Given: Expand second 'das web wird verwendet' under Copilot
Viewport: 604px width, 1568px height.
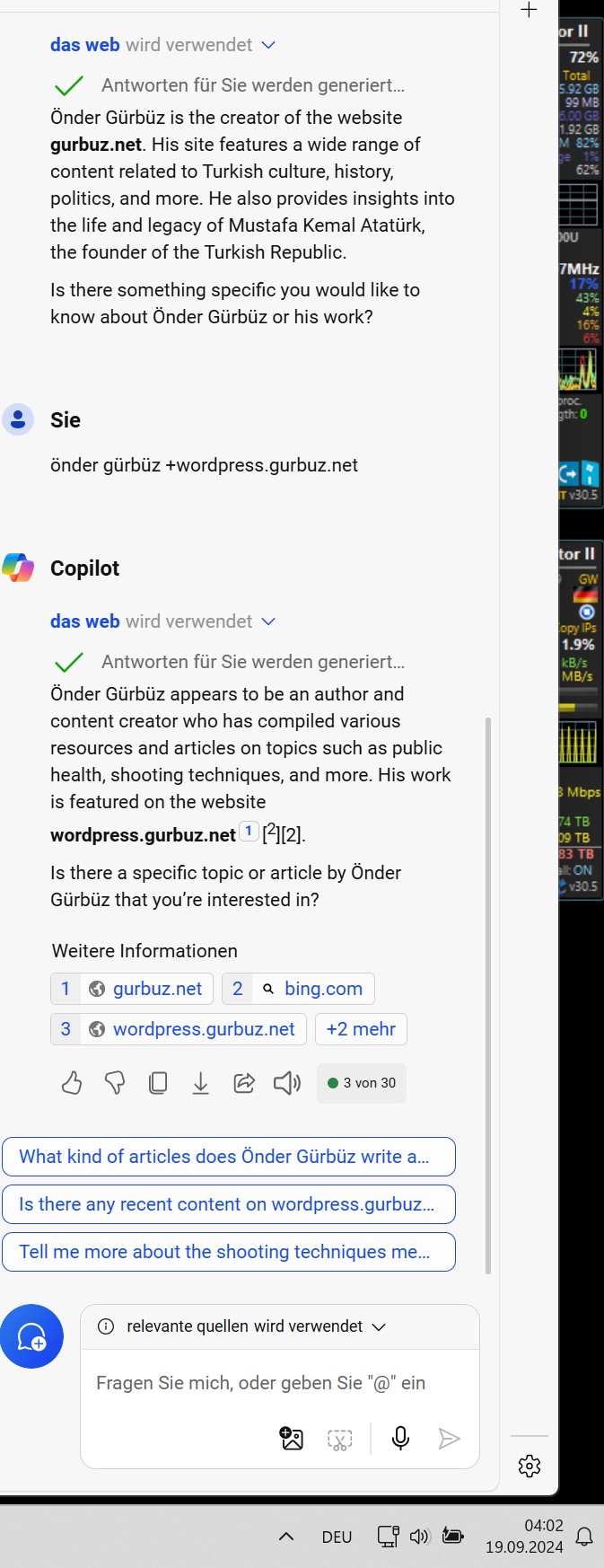Looking at the screenshot, I should [x=268, y=621].
